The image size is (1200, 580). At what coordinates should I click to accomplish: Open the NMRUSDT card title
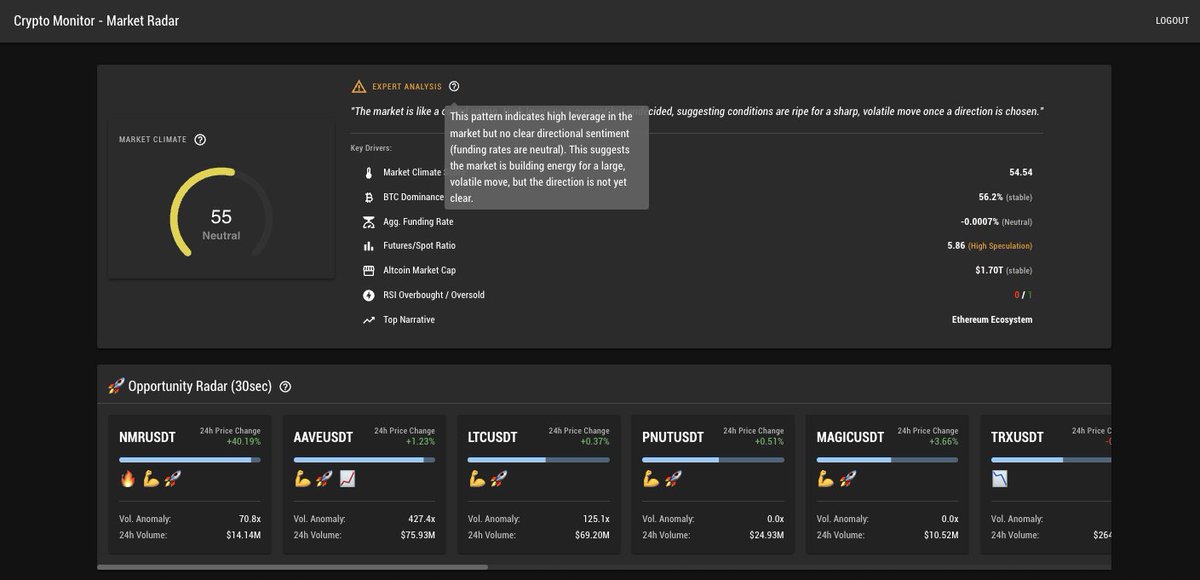(x=147, y=438)
